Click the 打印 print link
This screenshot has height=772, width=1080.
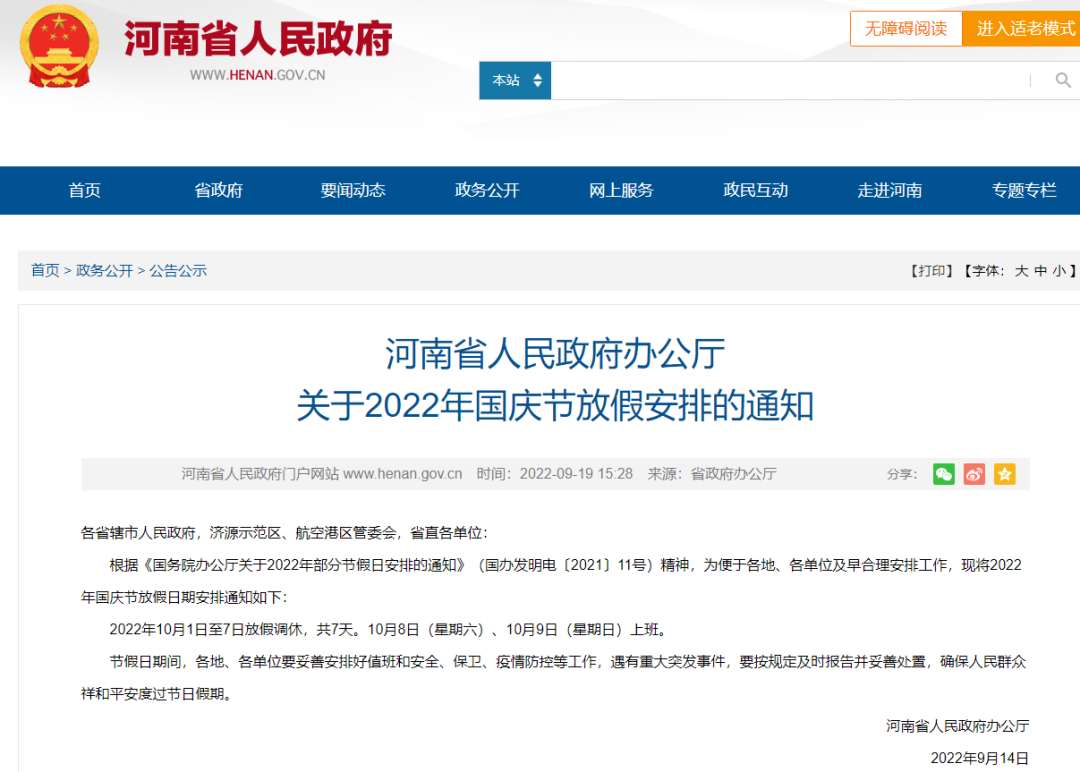click(x=931, y=271)
